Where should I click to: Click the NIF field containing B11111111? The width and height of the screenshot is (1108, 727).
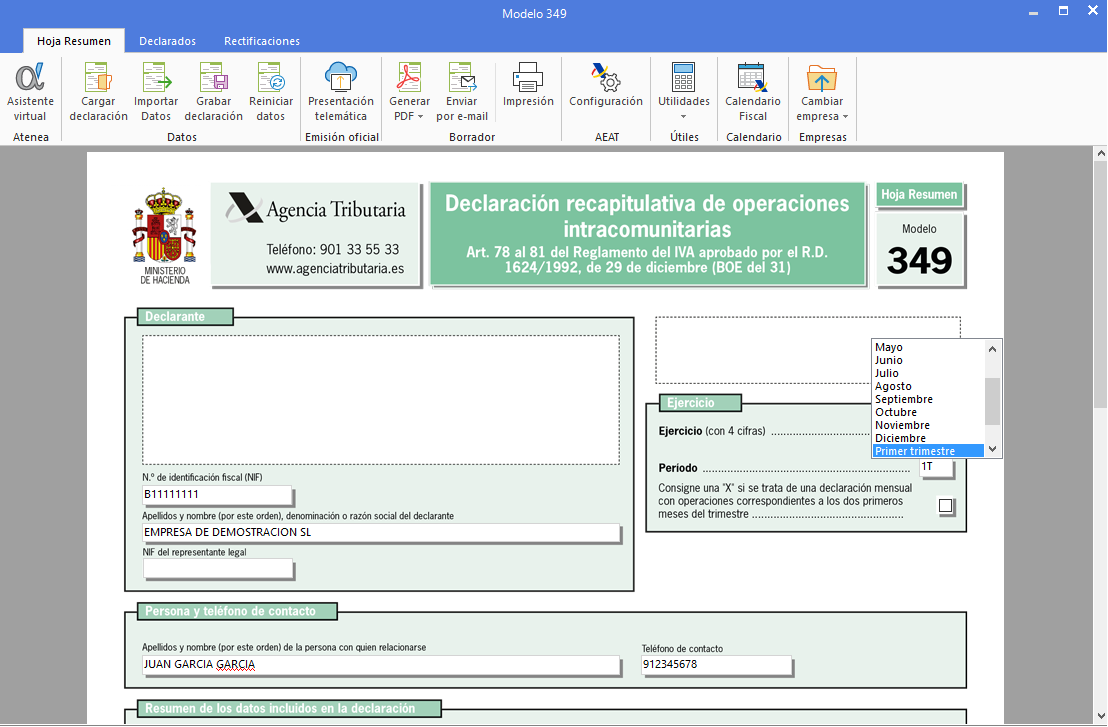point(217,494)
